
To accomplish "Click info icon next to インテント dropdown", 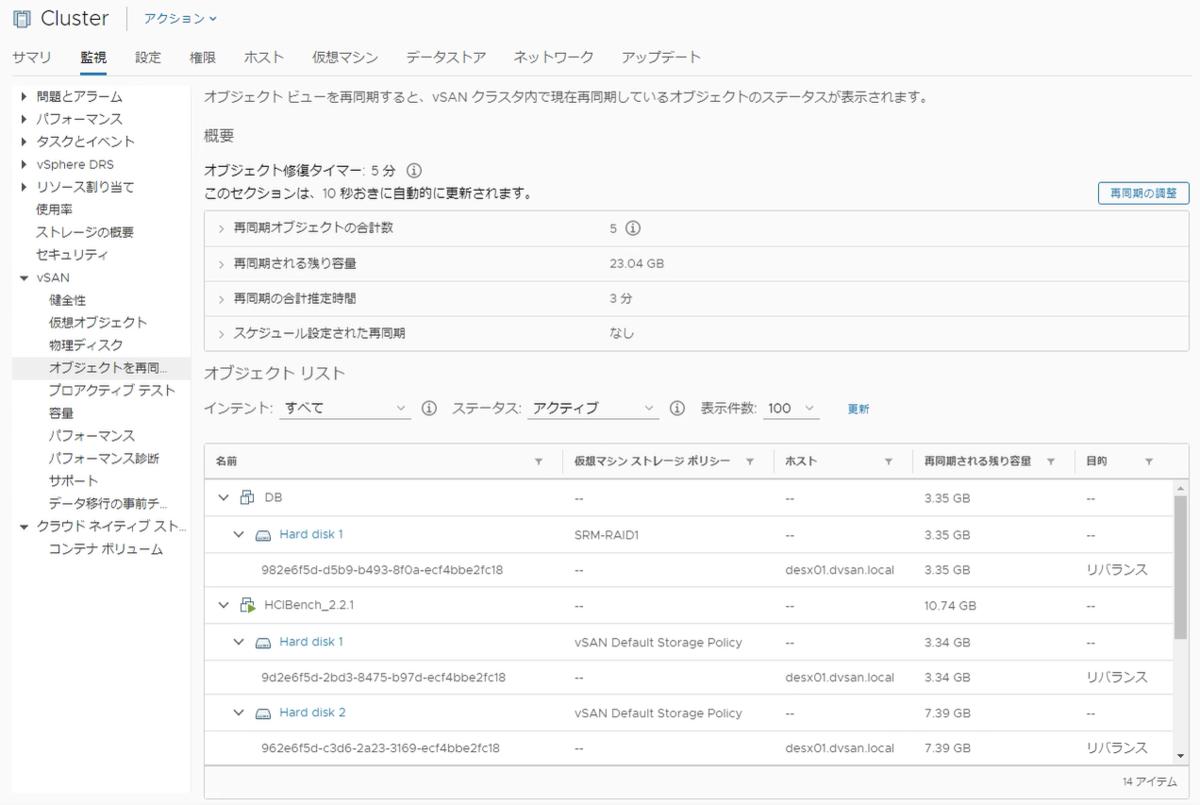I will [429, 408].
